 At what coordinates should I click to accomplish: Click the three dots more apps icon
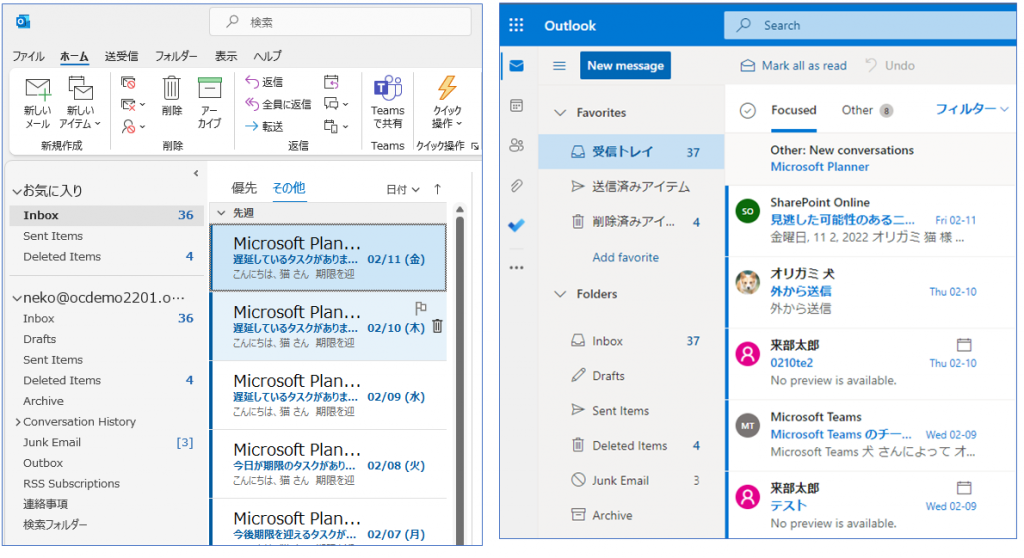click(x=517, y=267)
